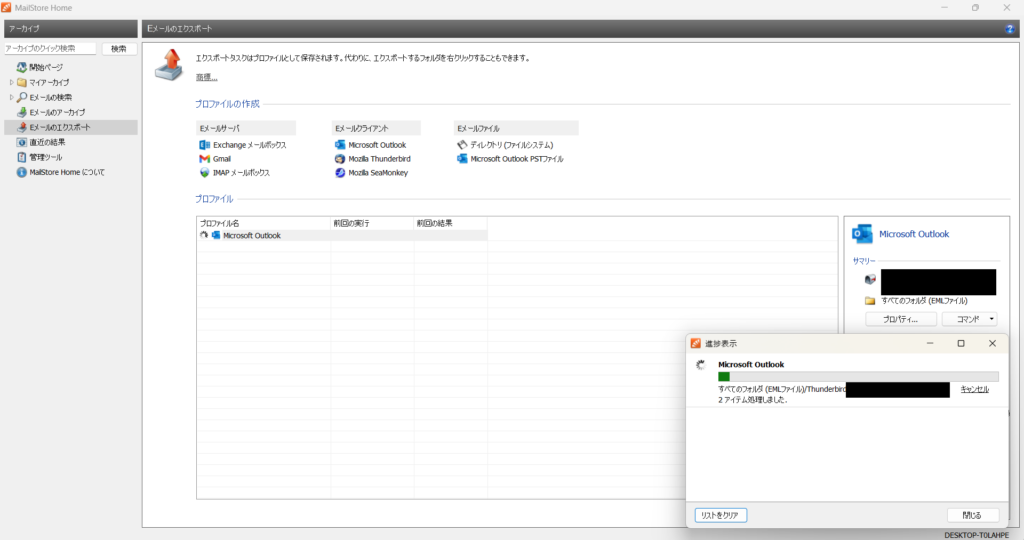Click the Mozilla SeaMonkey icon
Image resolution: width=1024 pixels, height=540 pixels.
click(x=340, y=173)
